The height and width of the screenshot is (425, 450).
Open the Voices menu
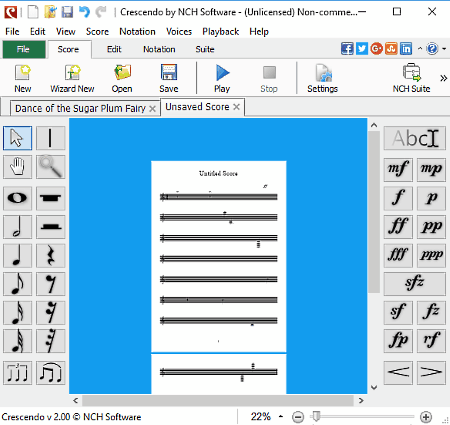179,32
